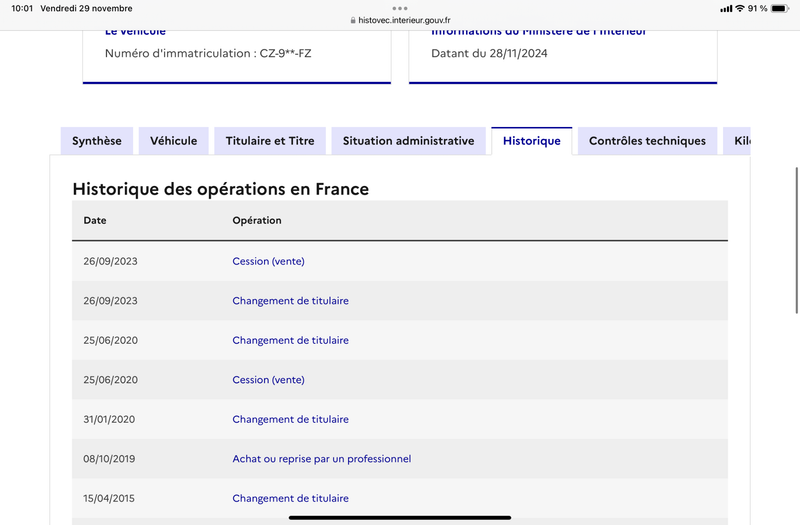Tap the padlock icon in address bar

click(x=353, y=20)
